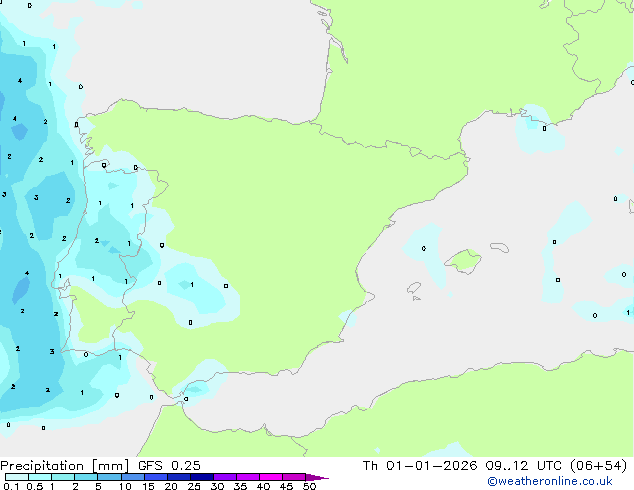Click the purple above-50 legend arrow

click(x=317, y=477)
